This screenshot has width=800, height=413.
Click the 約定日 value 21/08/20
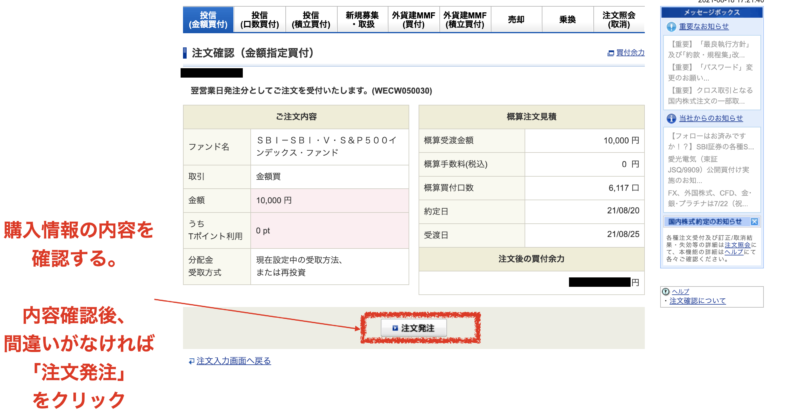[623, 210]
